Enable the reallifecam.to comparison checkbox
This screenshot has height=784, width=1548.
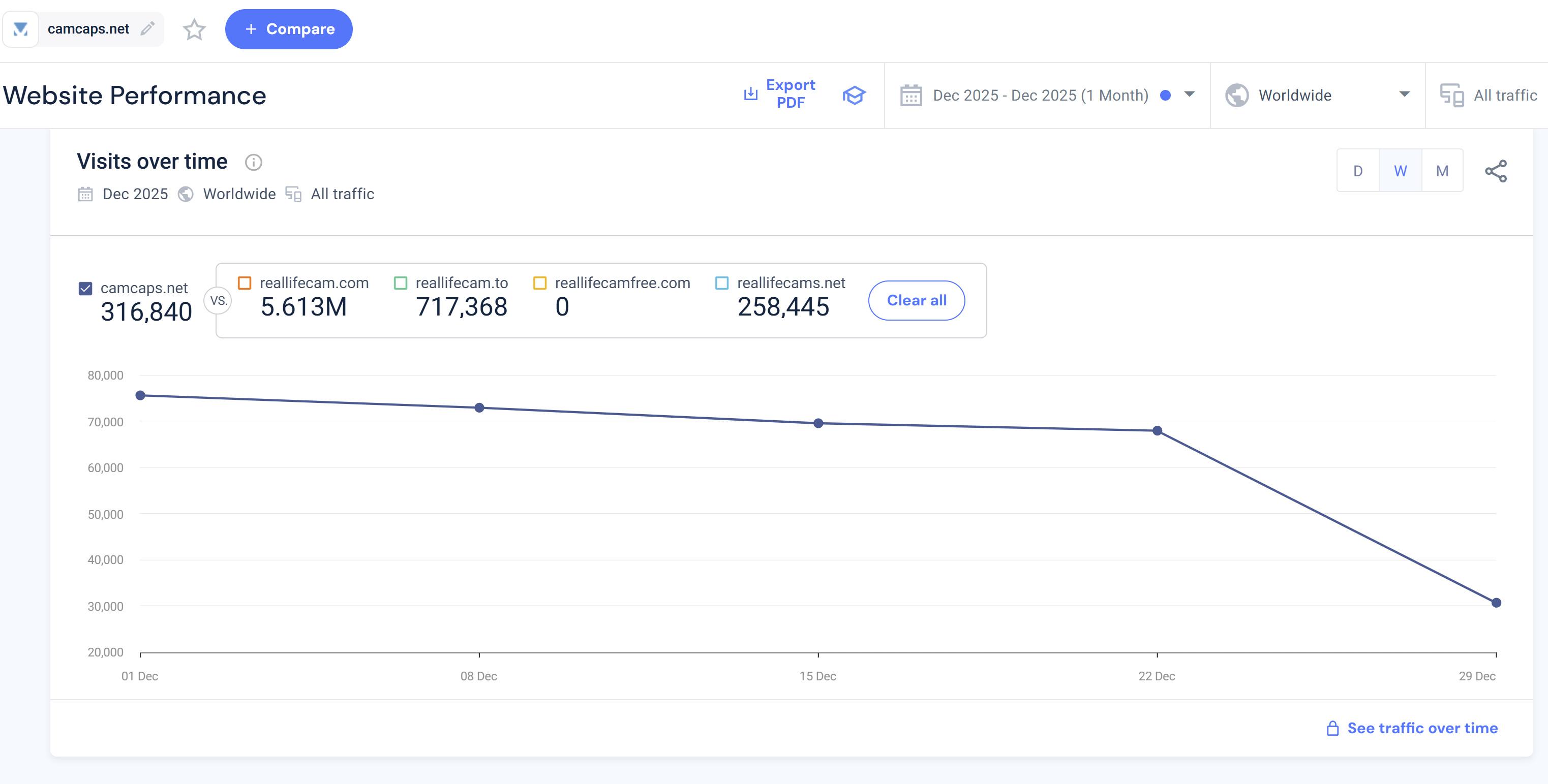click(400, 283)
